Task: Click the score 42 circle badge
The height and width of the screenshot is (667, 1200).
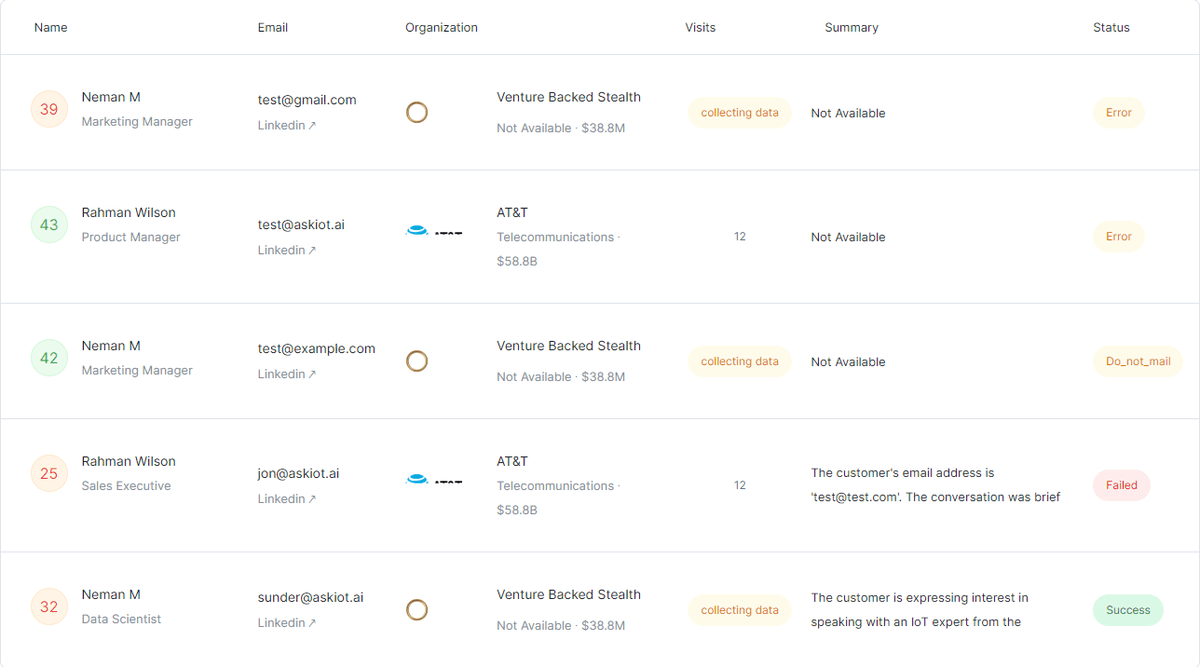Action: (49, 358)
